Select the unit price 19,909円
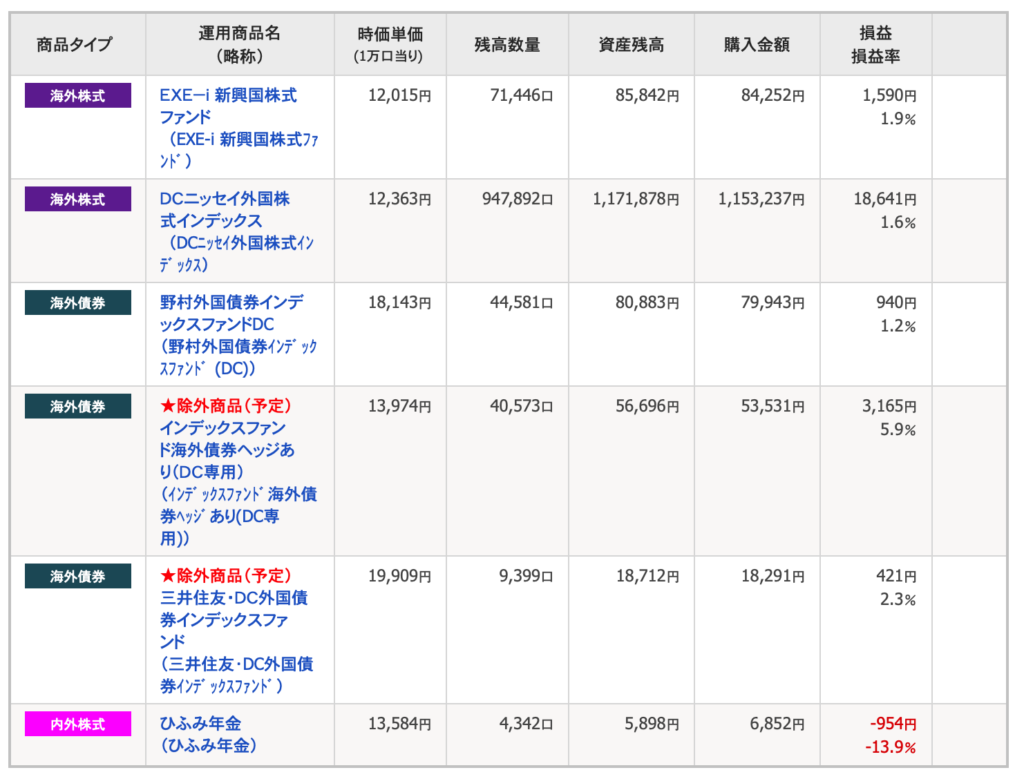Image resolution: width=1024 pixels, height=779 pixels. (400, 576)
